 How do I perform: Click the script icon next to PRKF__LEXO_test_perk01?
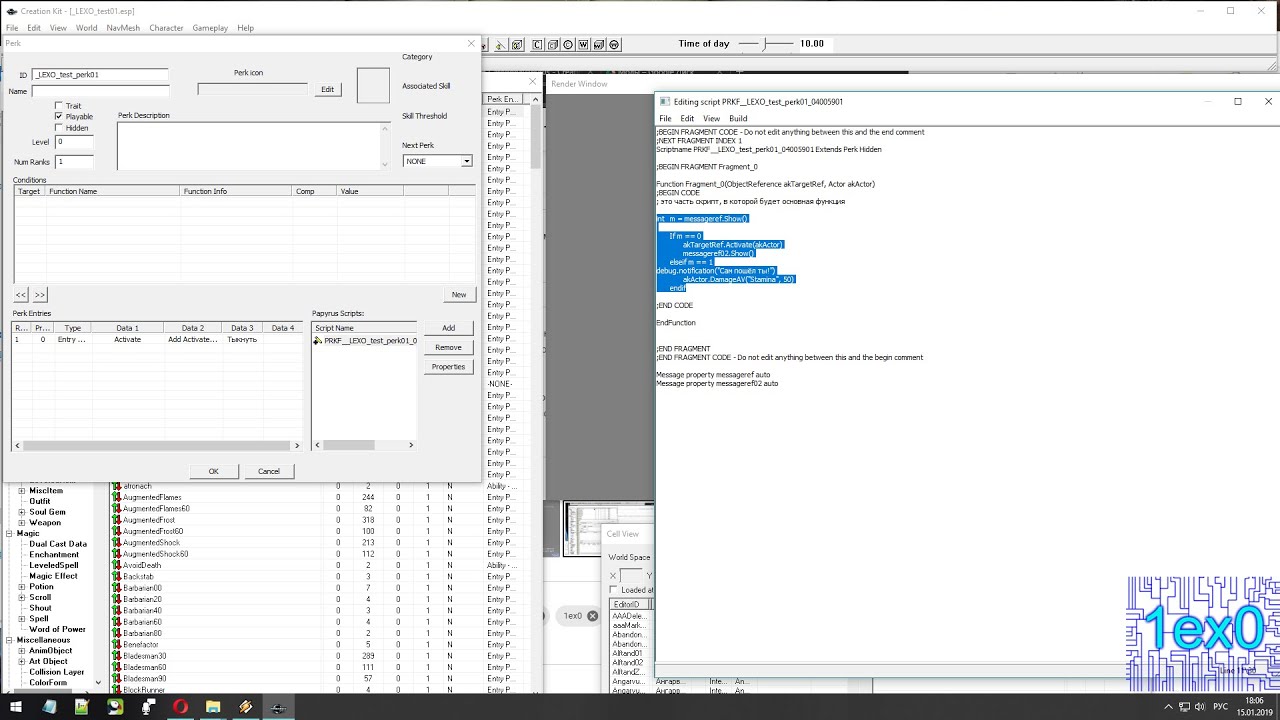pyautogui.click(x=318, y=340)
